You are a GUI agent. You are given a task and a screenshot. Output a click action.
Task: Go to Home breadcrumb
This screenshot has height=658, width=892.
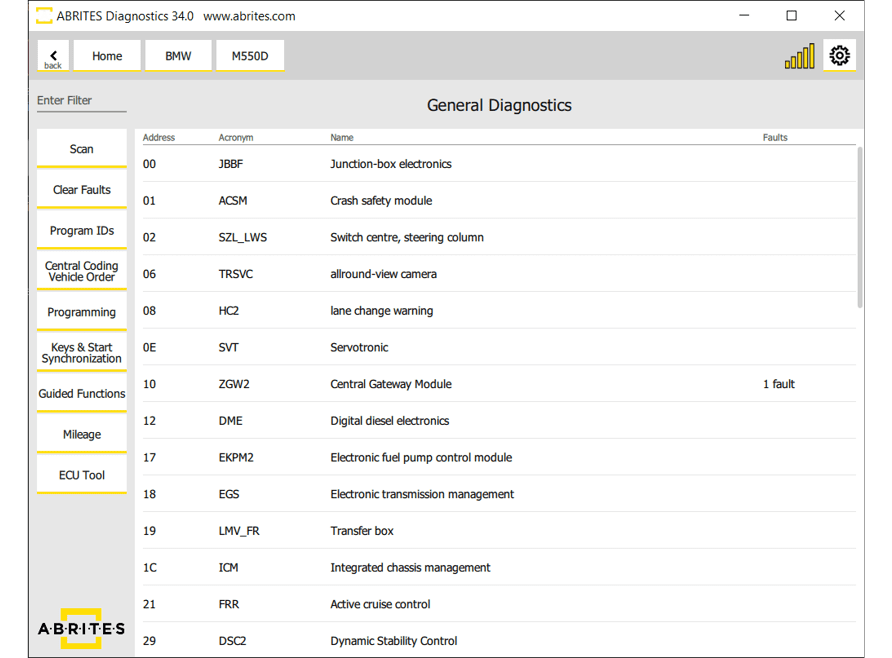point(107,56)
